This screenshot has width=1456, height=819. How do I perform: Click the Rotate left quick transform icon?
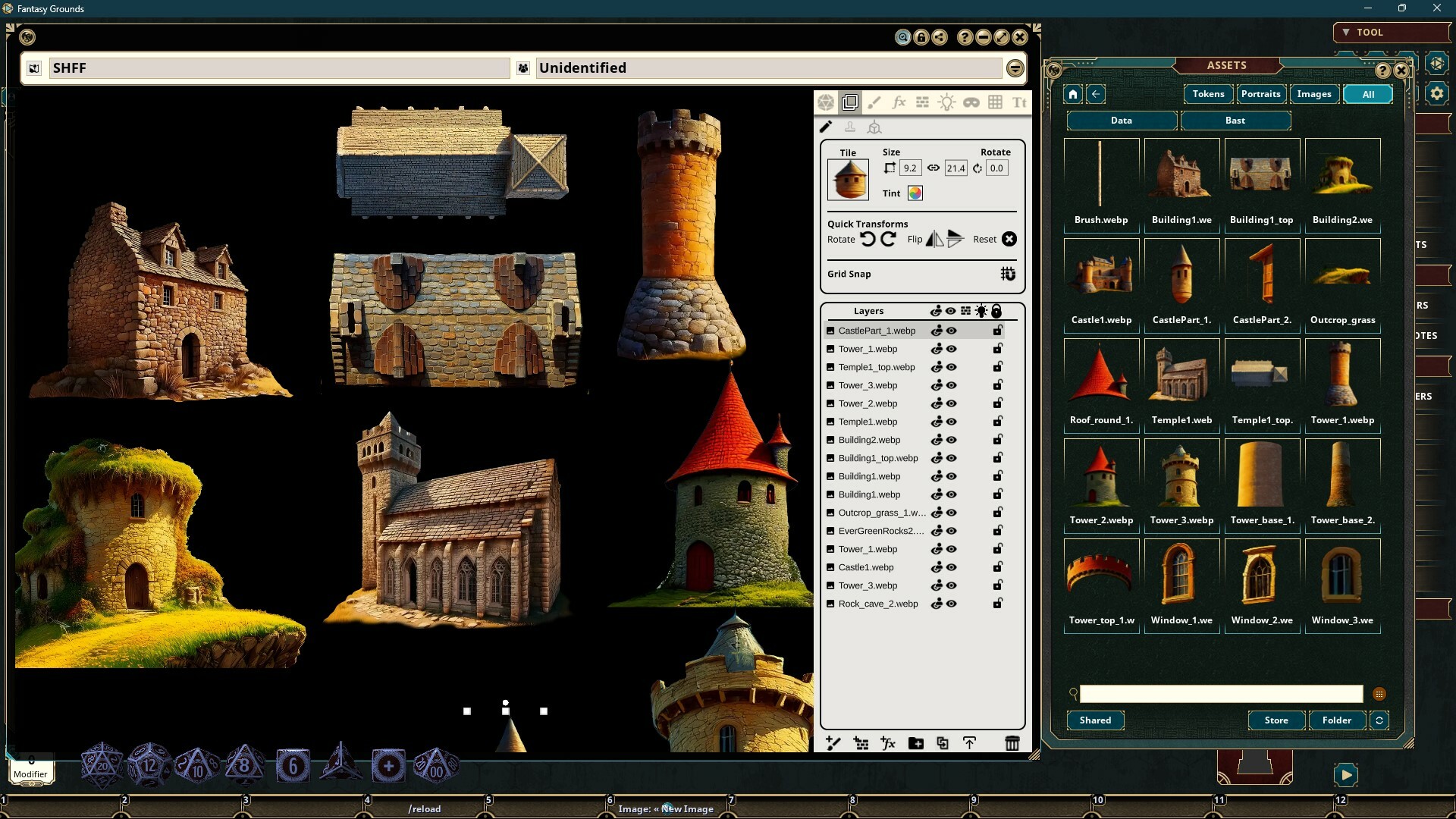tap(868, 239)
